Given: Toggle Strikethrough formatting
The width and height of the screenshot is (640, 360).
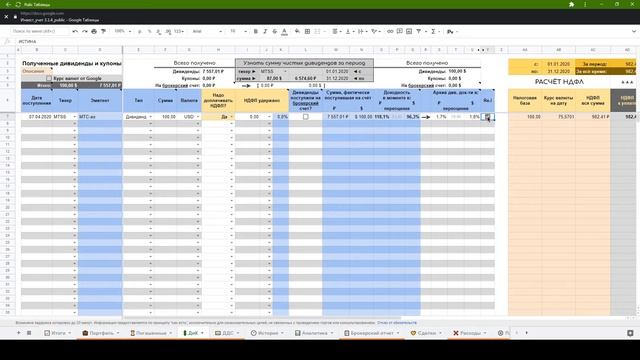Looking at the screenshot, I should 274,31.
